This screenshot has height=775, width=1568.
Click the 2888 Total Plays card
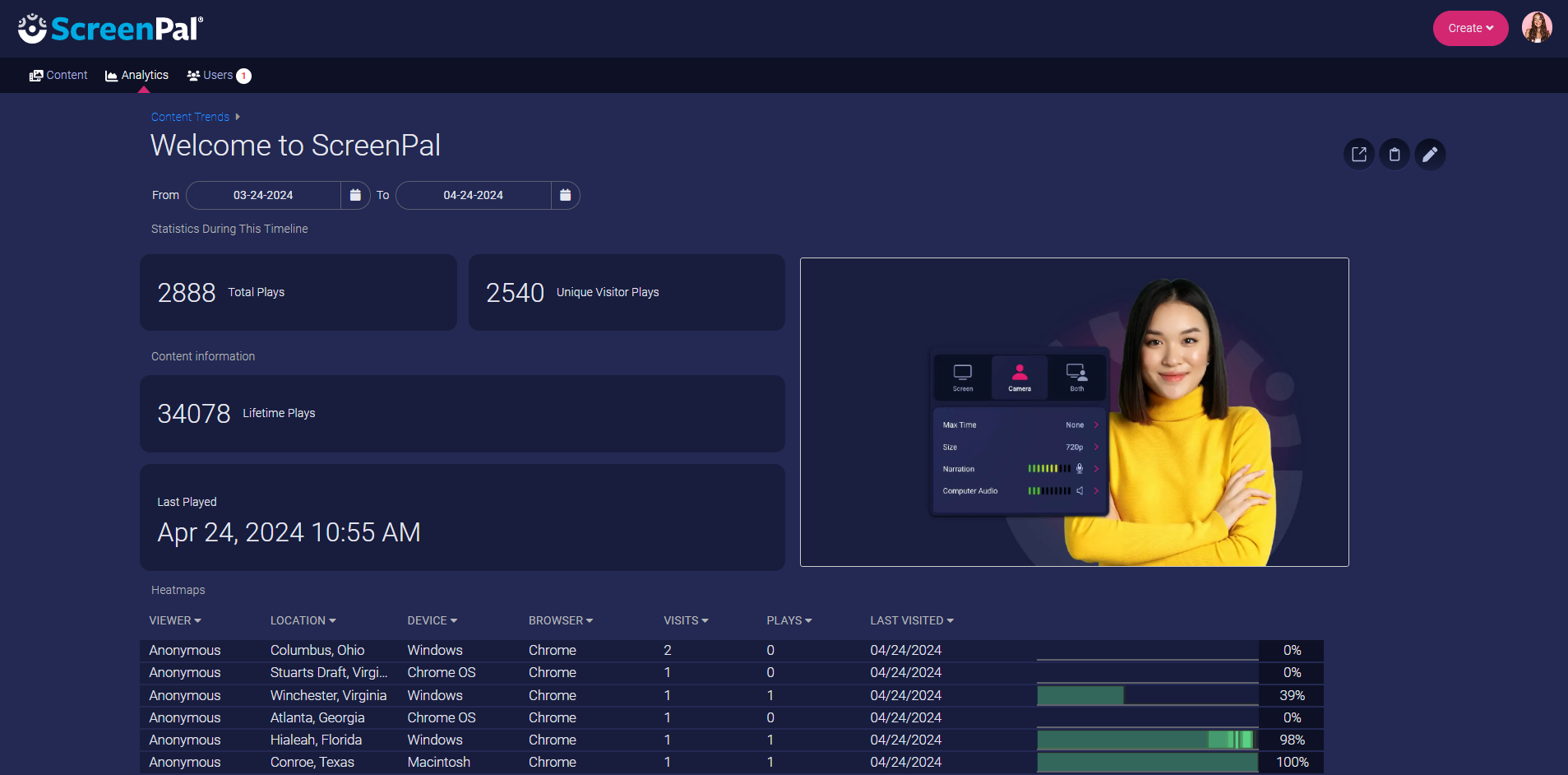298,292
